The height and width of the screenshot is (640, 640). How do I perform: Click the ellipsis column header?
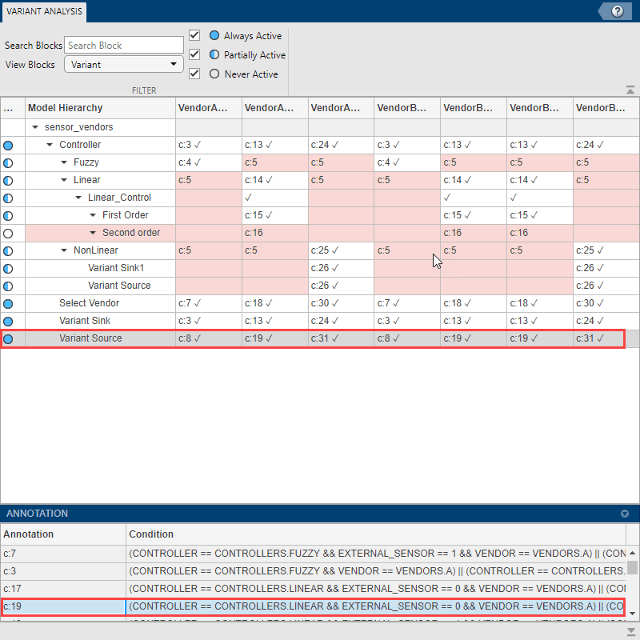[x=13, y=108]
